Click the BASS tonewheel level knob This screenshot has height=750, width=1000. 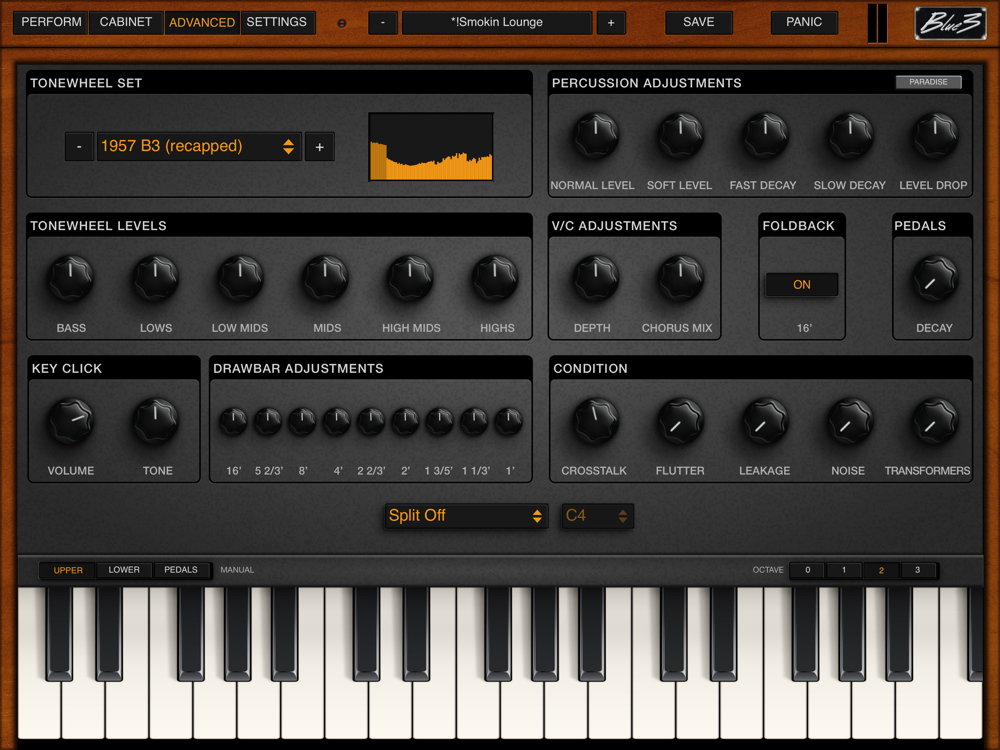[71, 279]
